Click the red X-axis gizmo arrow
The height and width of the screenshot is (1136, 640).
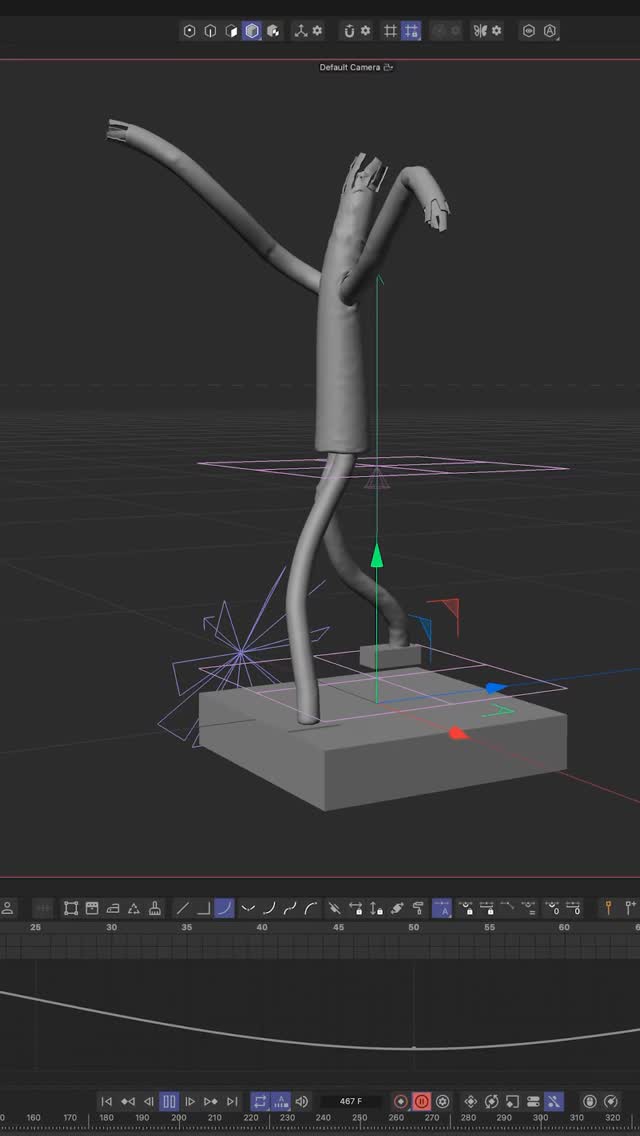(x=458, y=733)
